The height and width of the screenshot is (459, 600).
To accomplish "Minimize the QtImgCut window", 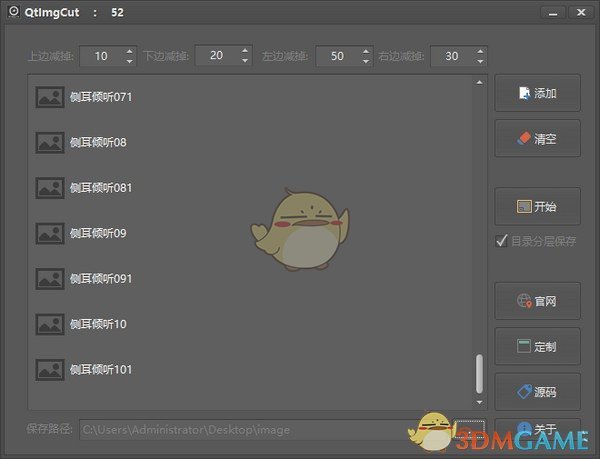I will [x=553, y=13].
